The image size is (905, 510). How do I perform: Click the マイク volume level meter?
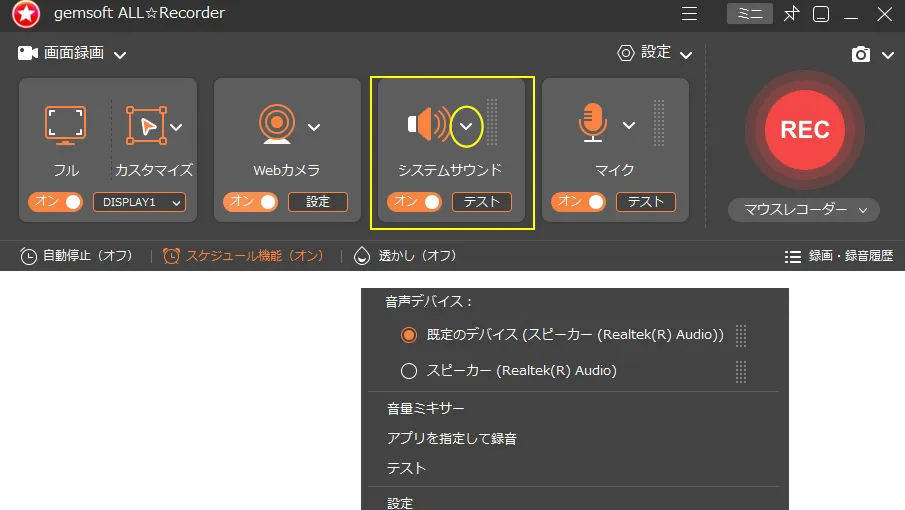(659, 123)
